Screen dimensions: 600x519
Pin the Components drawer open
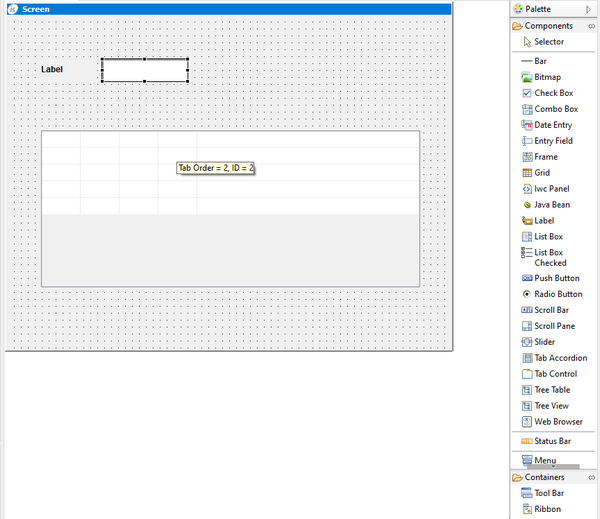[592, 26]
